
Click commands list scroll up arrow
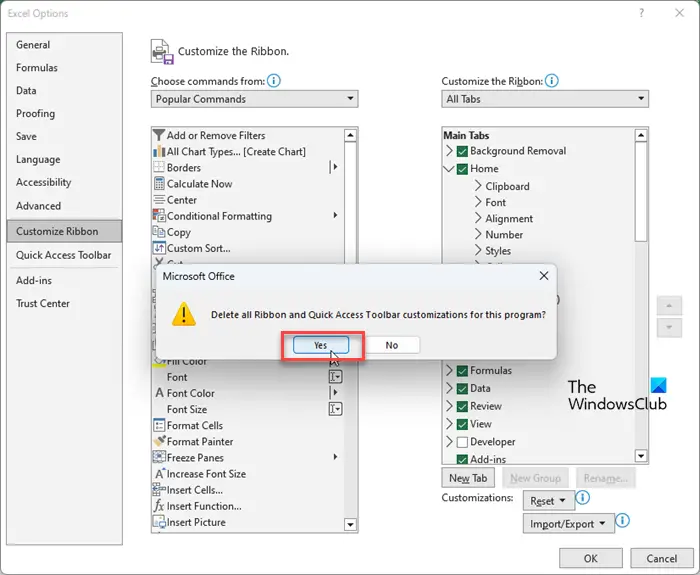tap(351, 135)
